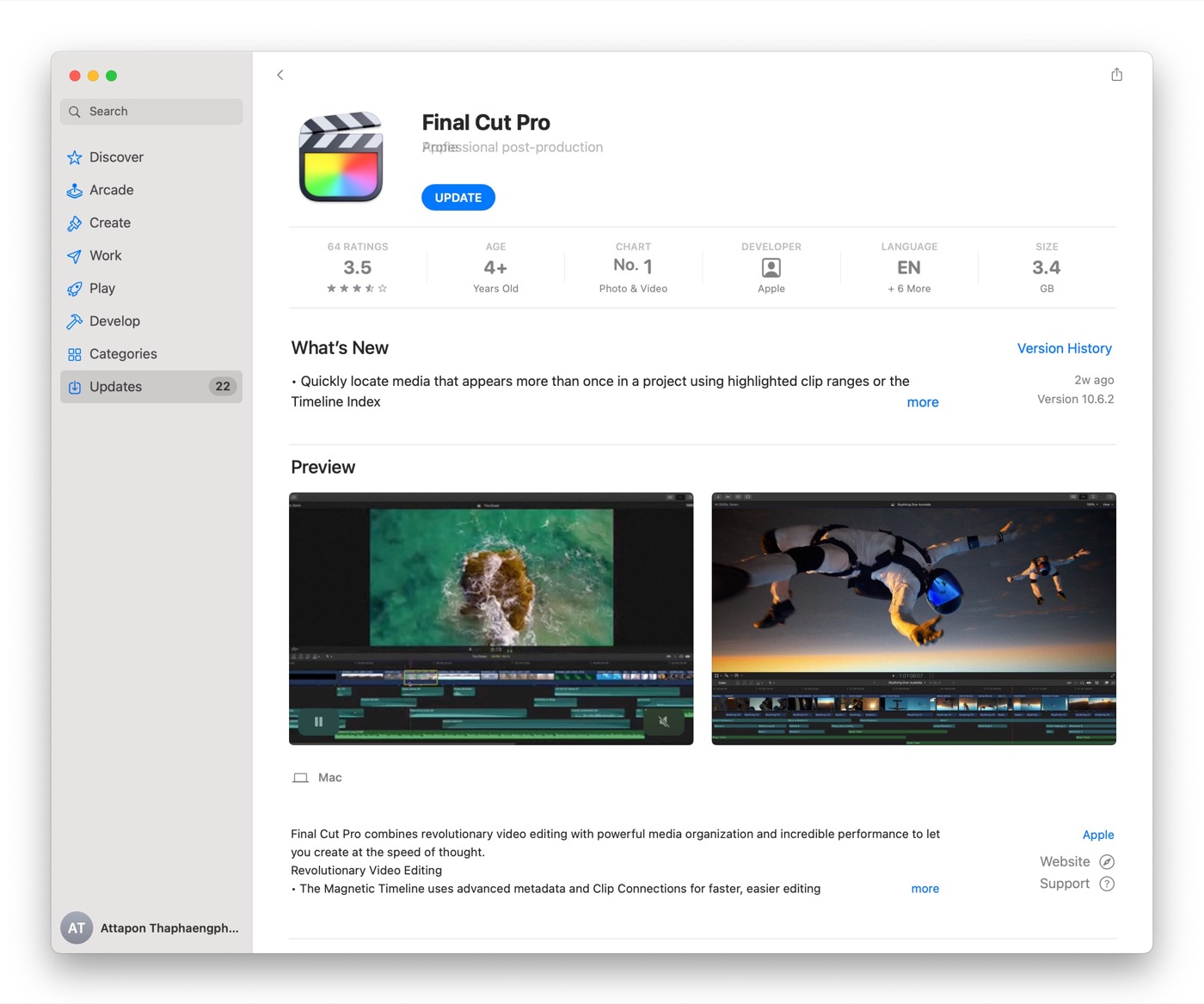
Task: Click the star rating row
Action: (x=357, y=289)
